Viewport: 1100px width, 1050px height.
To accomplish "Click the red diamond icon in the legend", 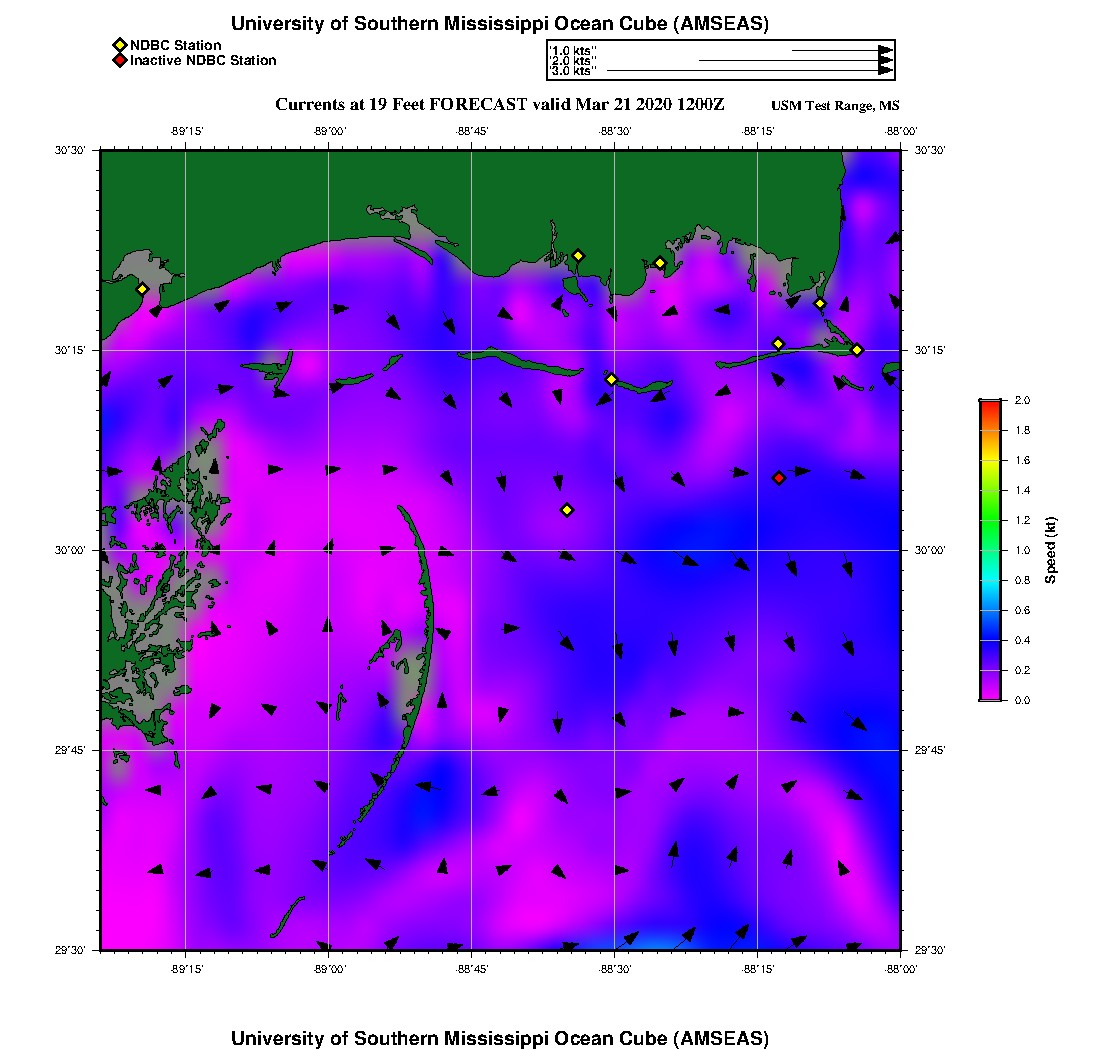I will coord(119,61).
